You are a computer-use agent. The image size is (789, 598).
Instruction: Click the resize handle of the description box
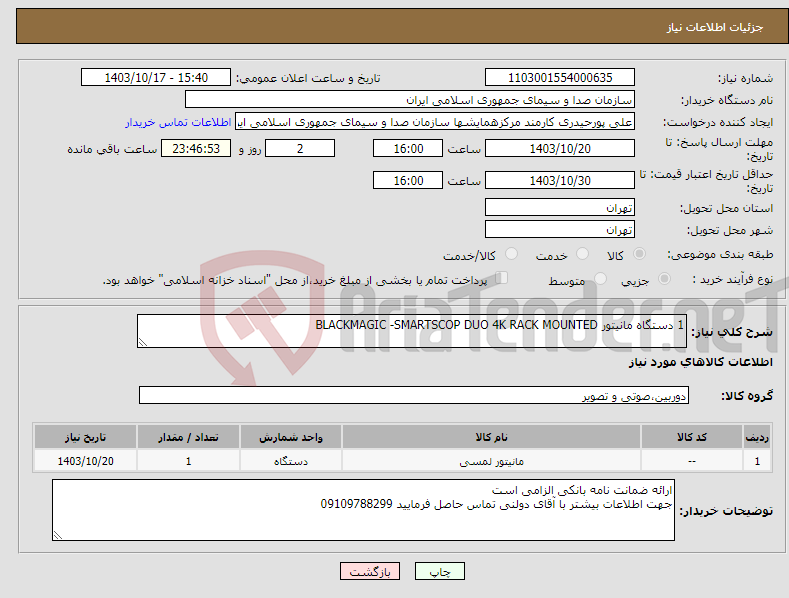point(143,342)
